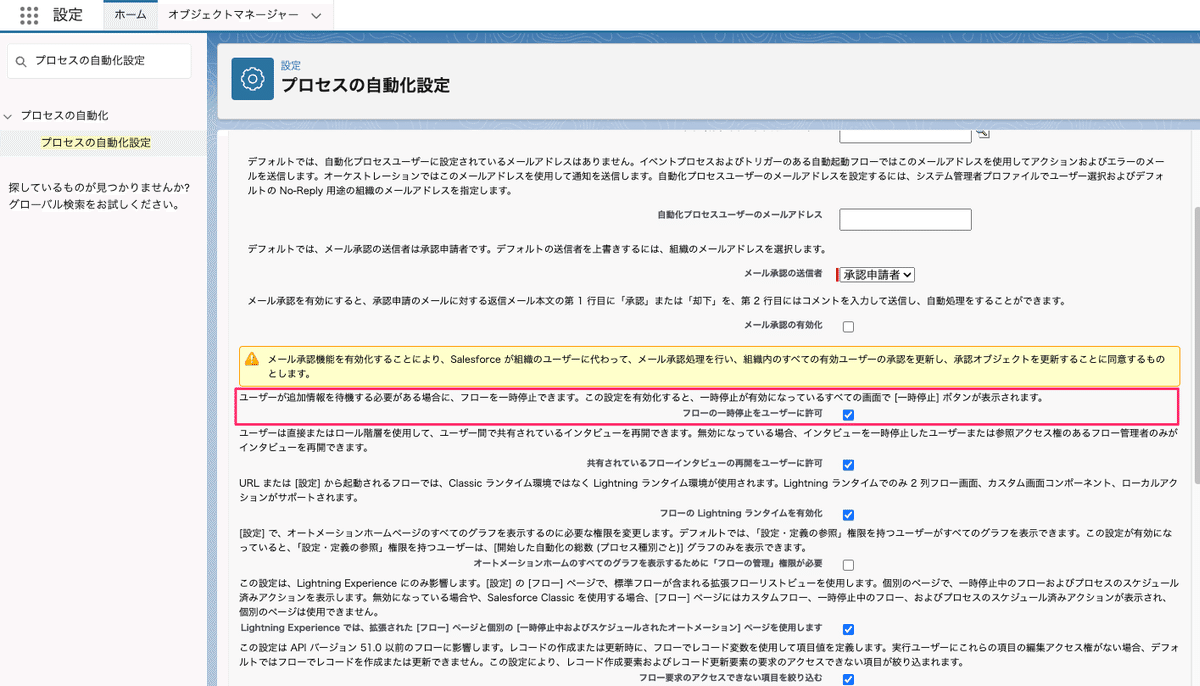Click the setup gear icon in page header
The height and width of the screenshot is (686, 1200).
pos(253,79)
